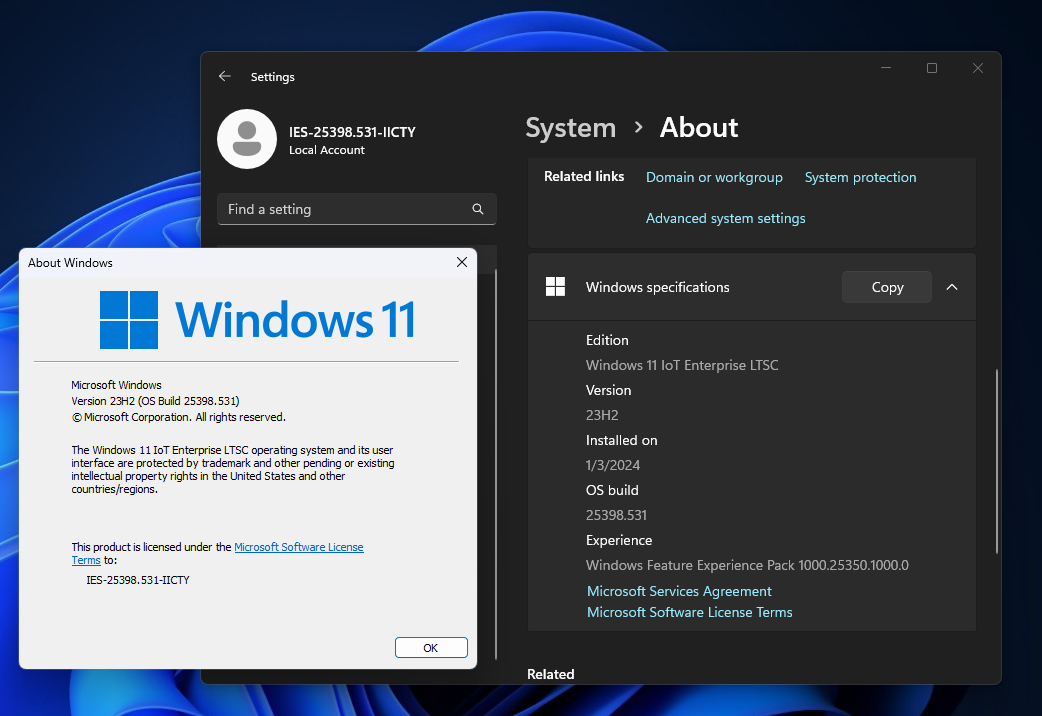Click the Settings page vertical scrollbar
Viewport: 1042px width, 716px height.
click(x=997, y=461)
